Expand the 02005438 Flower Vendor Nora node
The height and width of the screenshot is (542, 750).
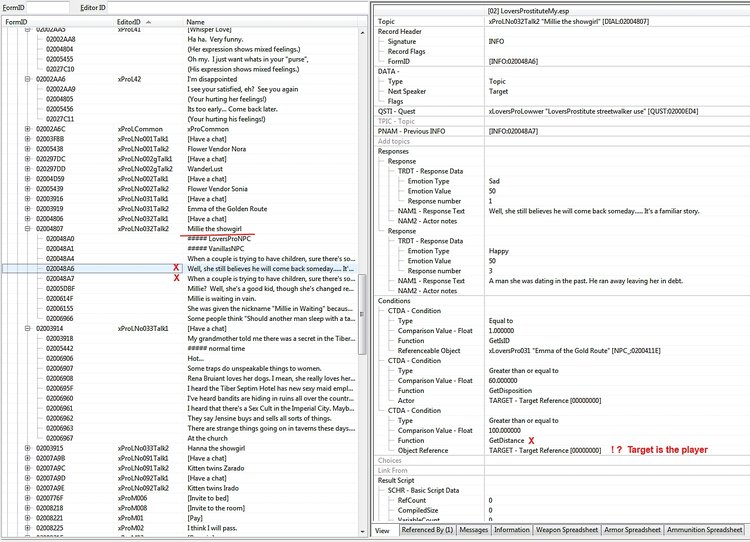pyautogui.click(x=28, y=149)
